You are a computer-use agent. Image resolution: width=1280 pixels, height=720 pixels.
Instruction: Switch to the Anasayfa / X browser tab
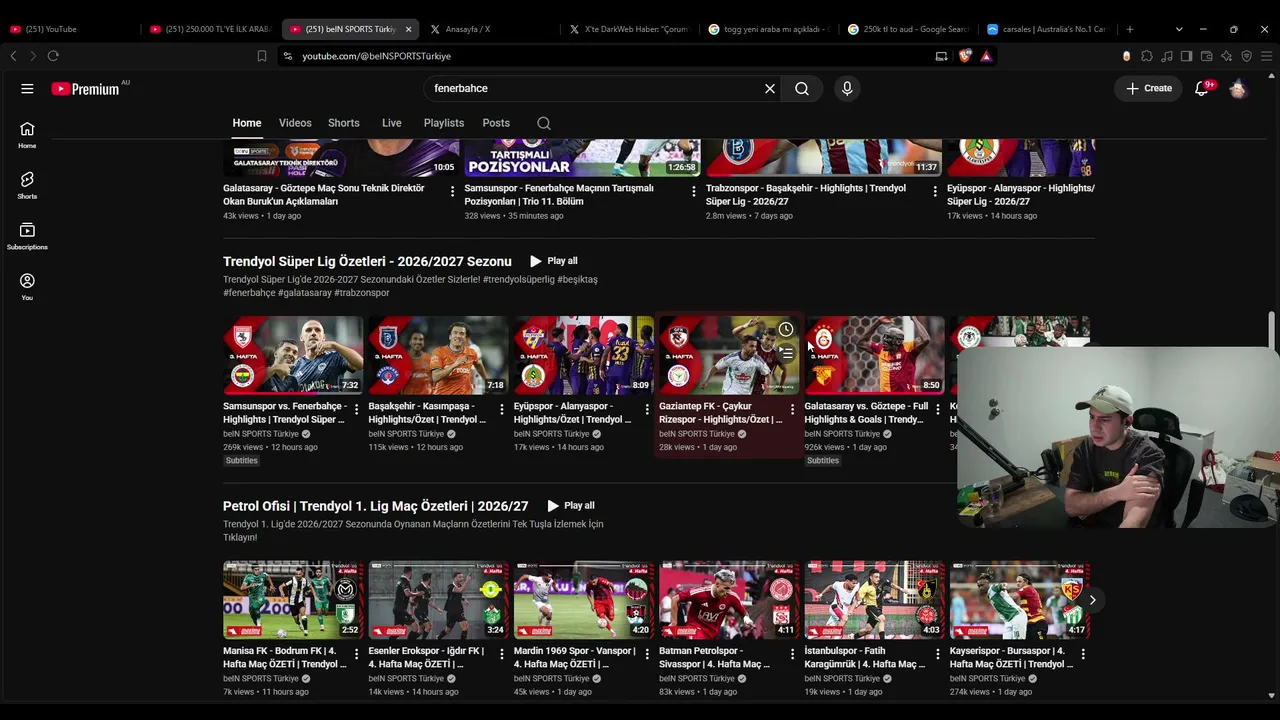[490, 29]
